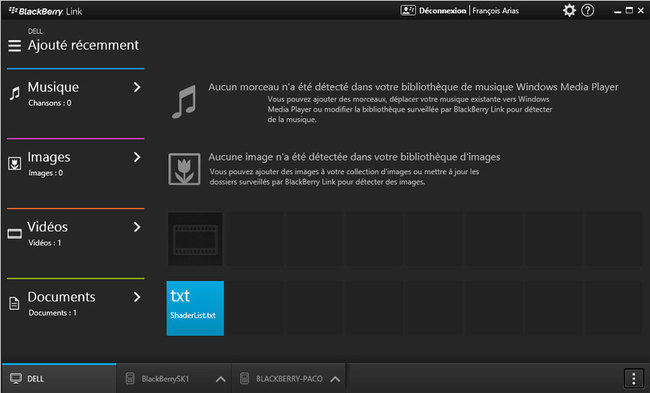Close the BlackBerry Link window
This screenshot has height=393, width=650.
click(641, 10)
